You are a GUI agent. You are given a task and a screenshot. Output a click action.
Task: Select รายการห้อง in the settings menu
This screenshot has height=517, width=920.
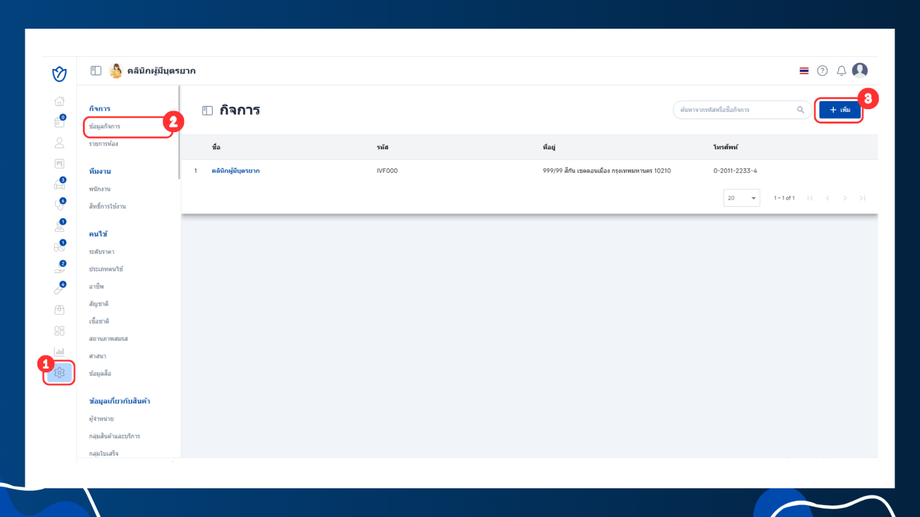(x=103, y=144)
